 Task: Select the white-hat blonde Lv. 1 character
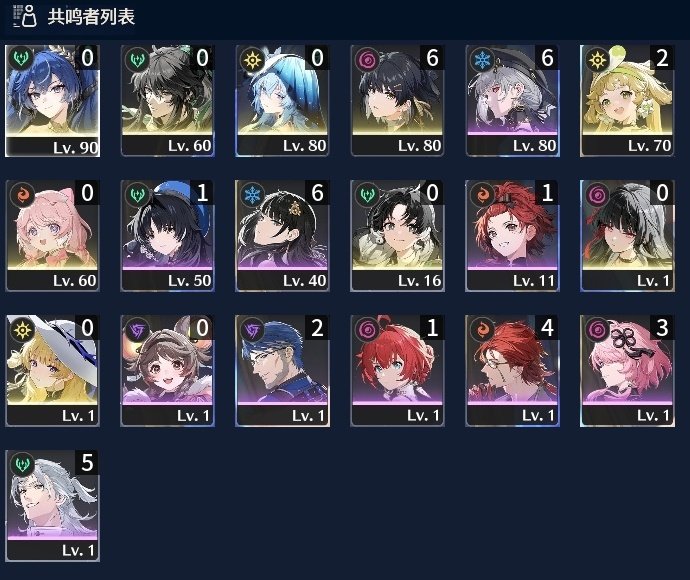pos(52,371)
